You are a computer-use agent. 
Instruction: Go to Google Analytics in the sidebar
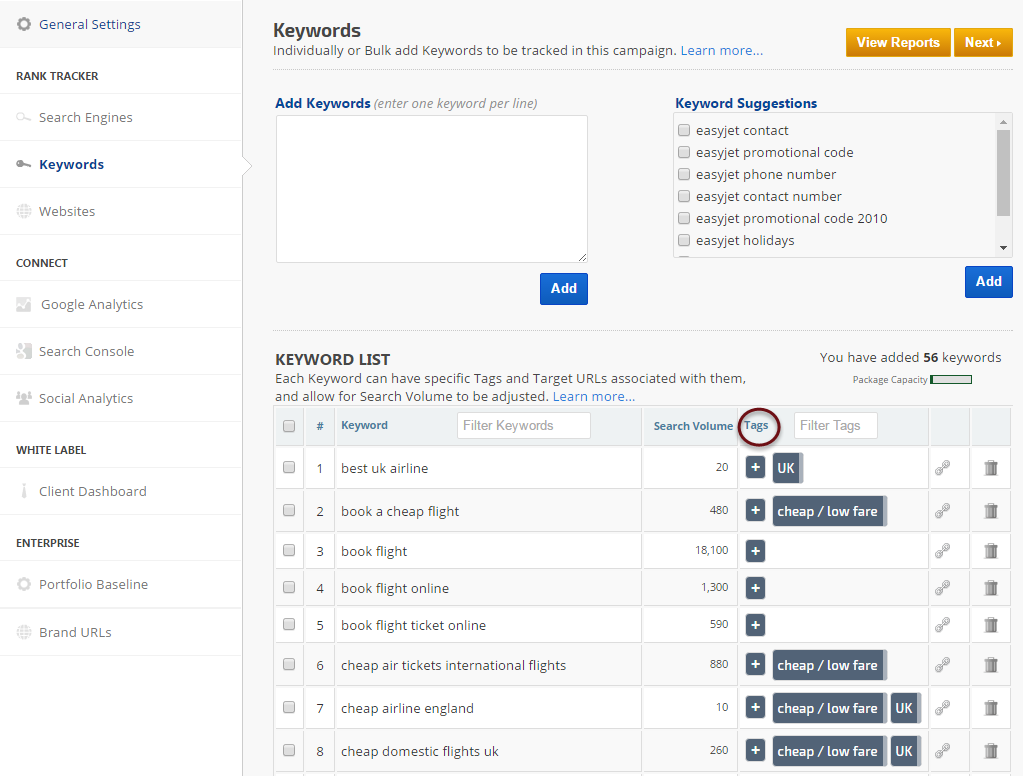[91, 304]
